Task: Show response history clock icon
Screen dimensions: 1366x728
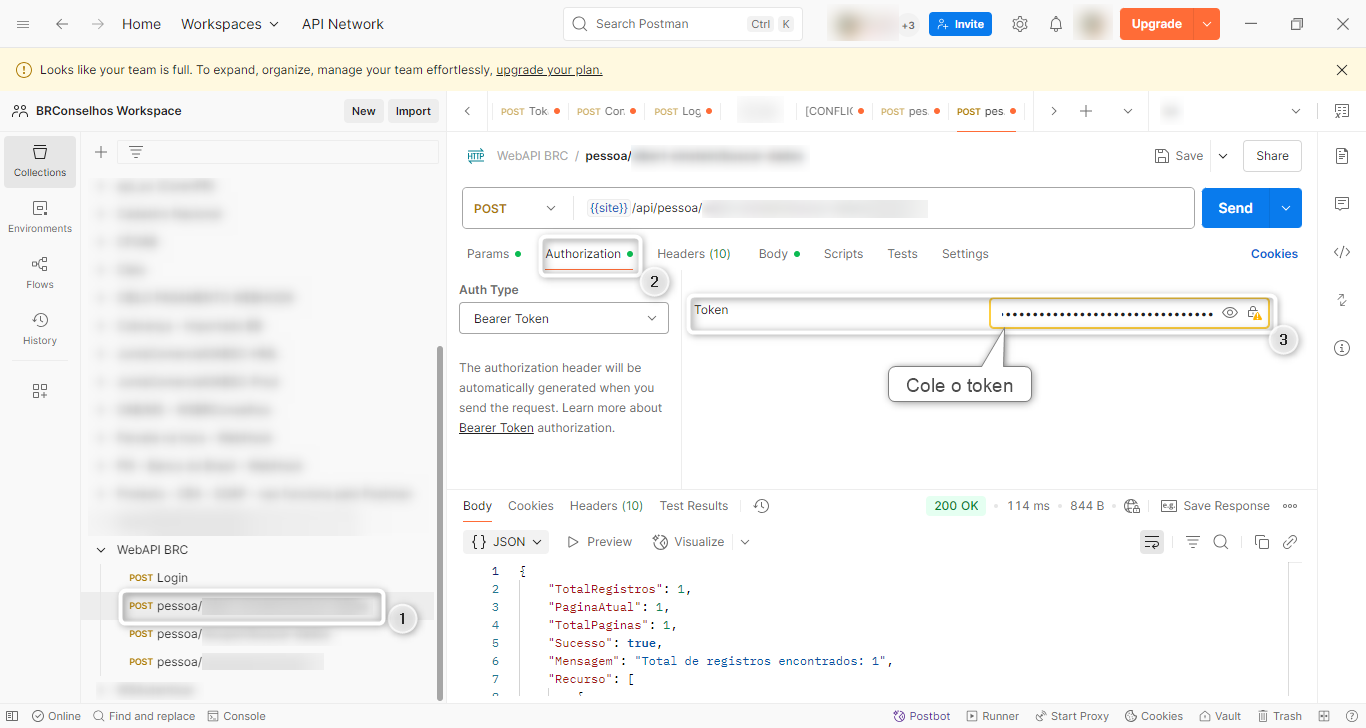Action: tap(761, 506)
